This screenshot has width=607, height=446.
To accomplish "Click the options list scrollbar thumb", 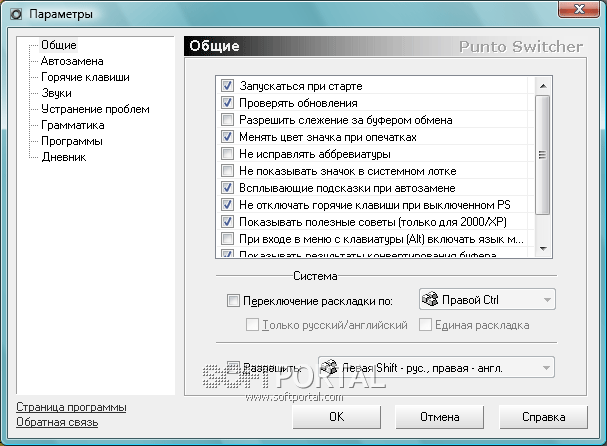I will (x=542, y=155).
